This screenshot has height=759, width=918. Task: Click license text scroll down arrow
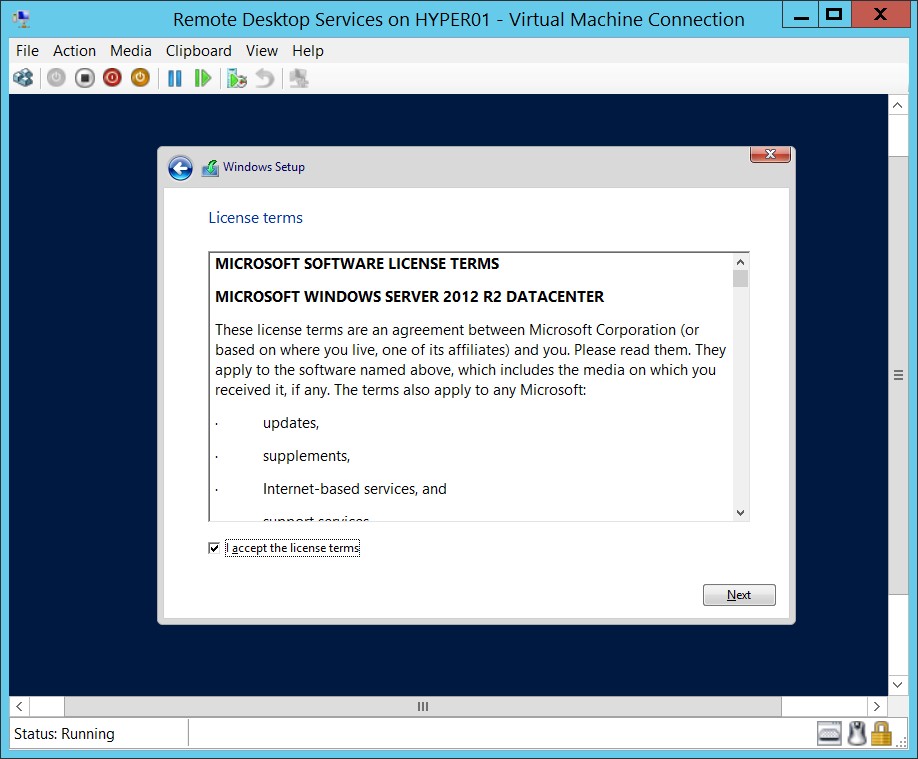tap(741, 513)
